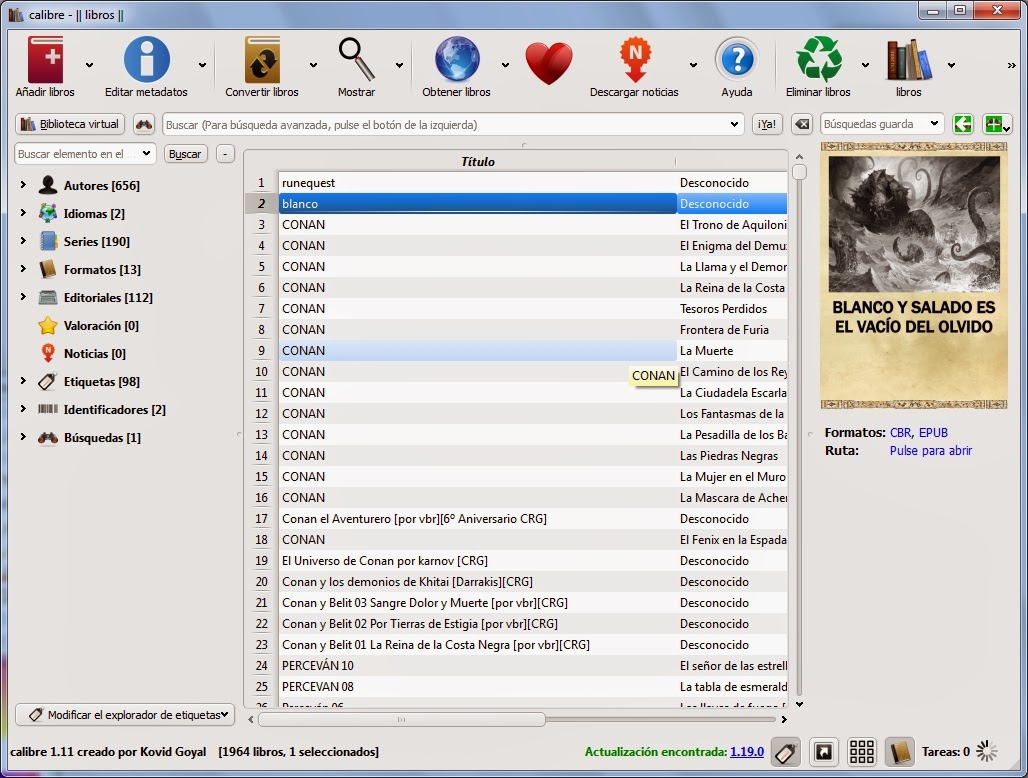Image resolution: width=1028 pixels, height=778 pixels.
Task: Toggle the cover grid icon in status bar
Action: [x=861, y=752]
